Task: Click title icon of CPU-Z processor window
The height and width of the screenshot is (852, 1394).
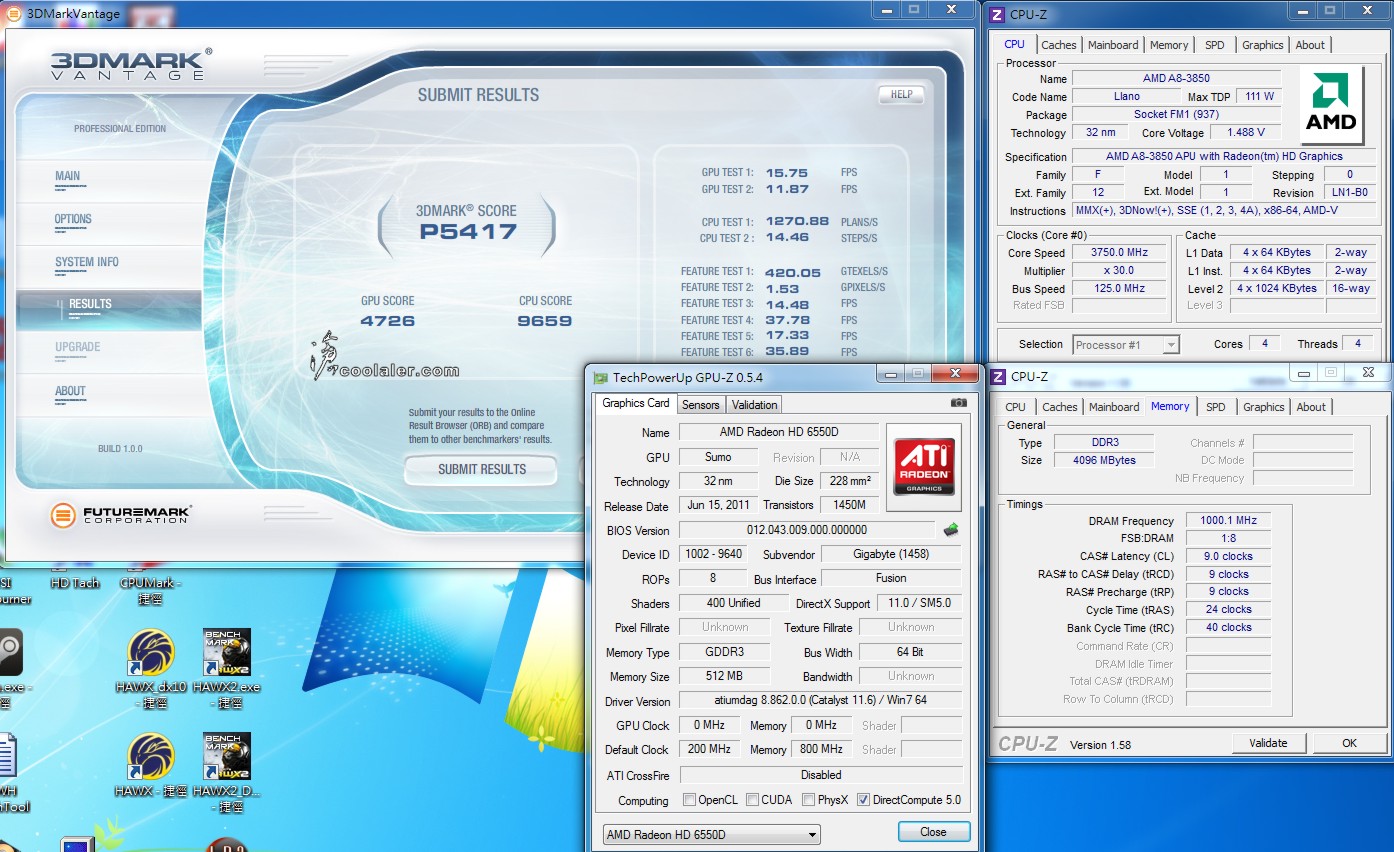Action: (998, 14)
